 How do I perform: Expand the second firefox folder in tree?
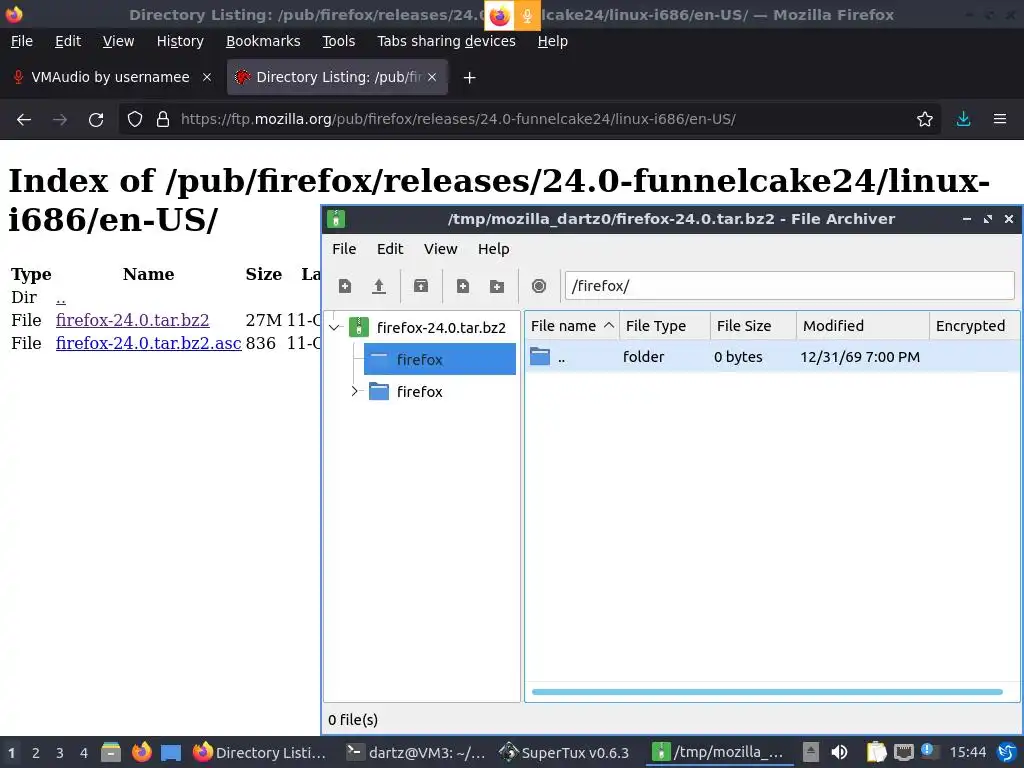point(355,391)
